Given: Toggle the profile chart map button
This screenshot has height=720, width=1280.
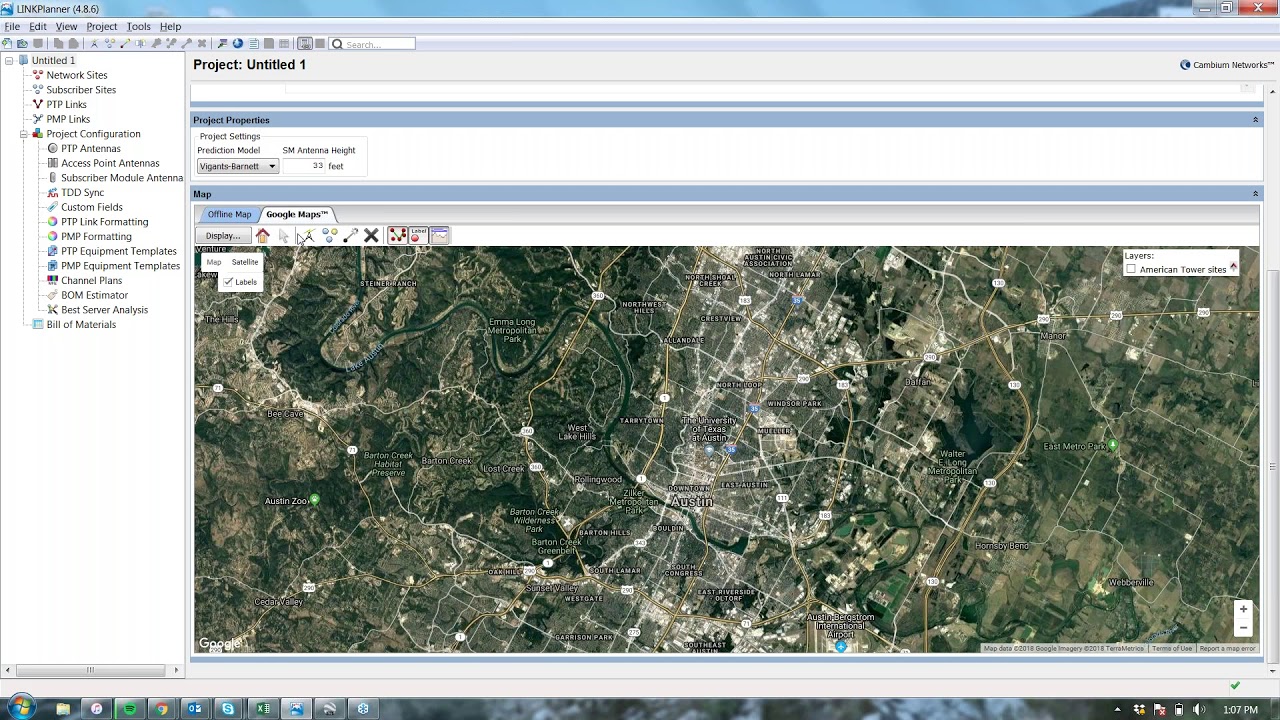Looking at the screenshot, I should coord(439,235).
